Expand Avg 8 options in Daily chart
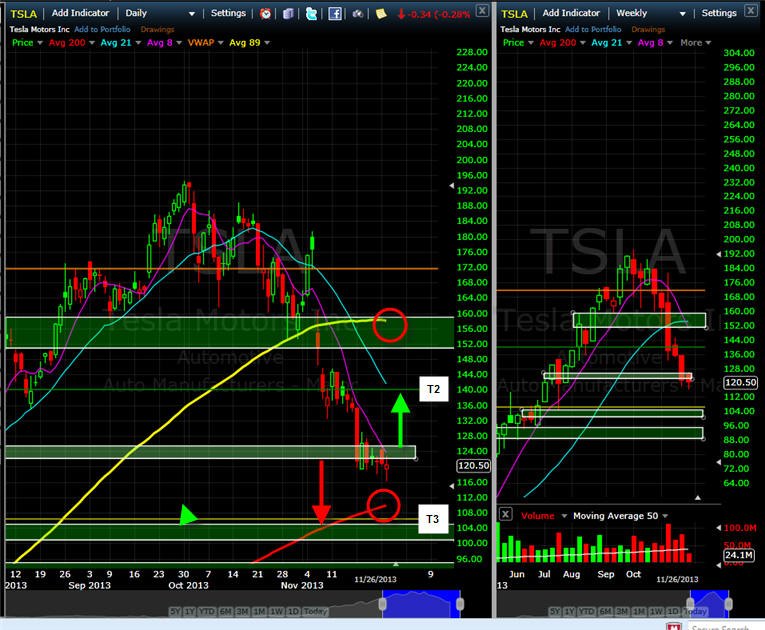The width and height of the screenshot is (765, 630). 179,43
